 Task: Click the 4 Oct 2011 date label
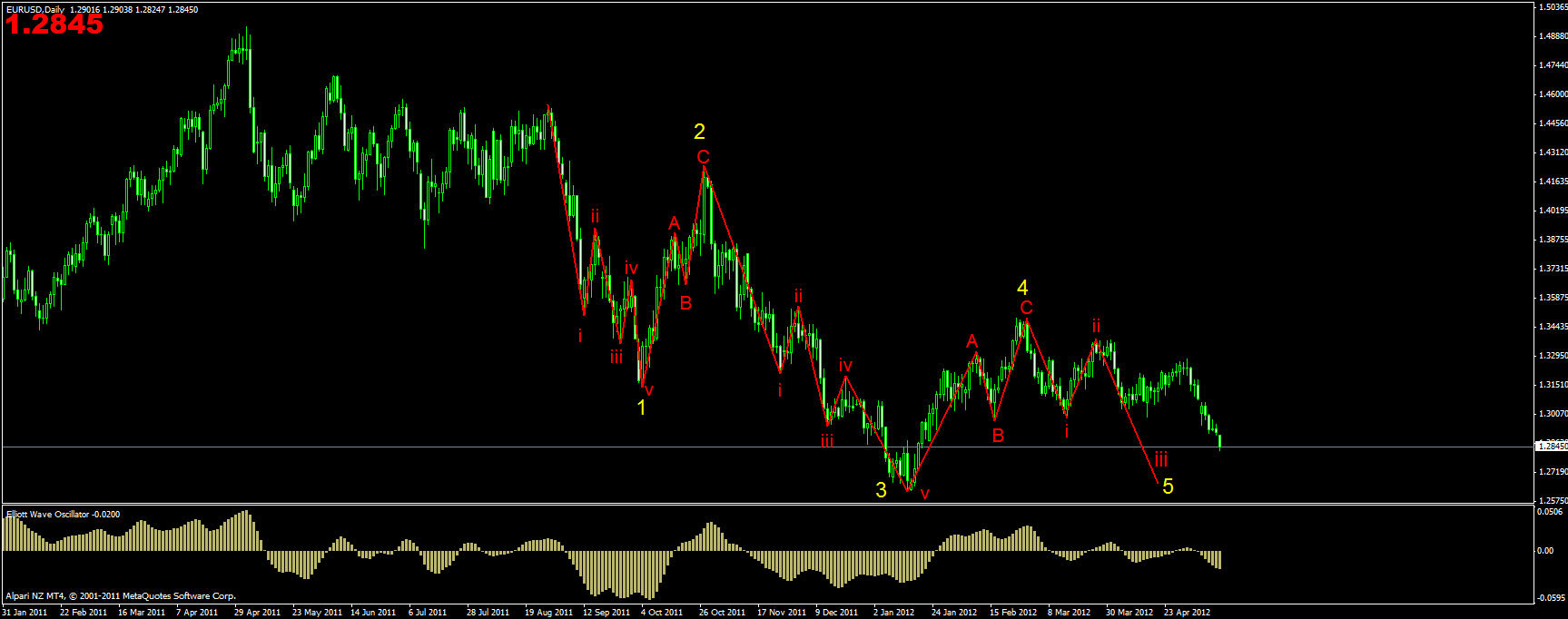click(x=662, y=613)
